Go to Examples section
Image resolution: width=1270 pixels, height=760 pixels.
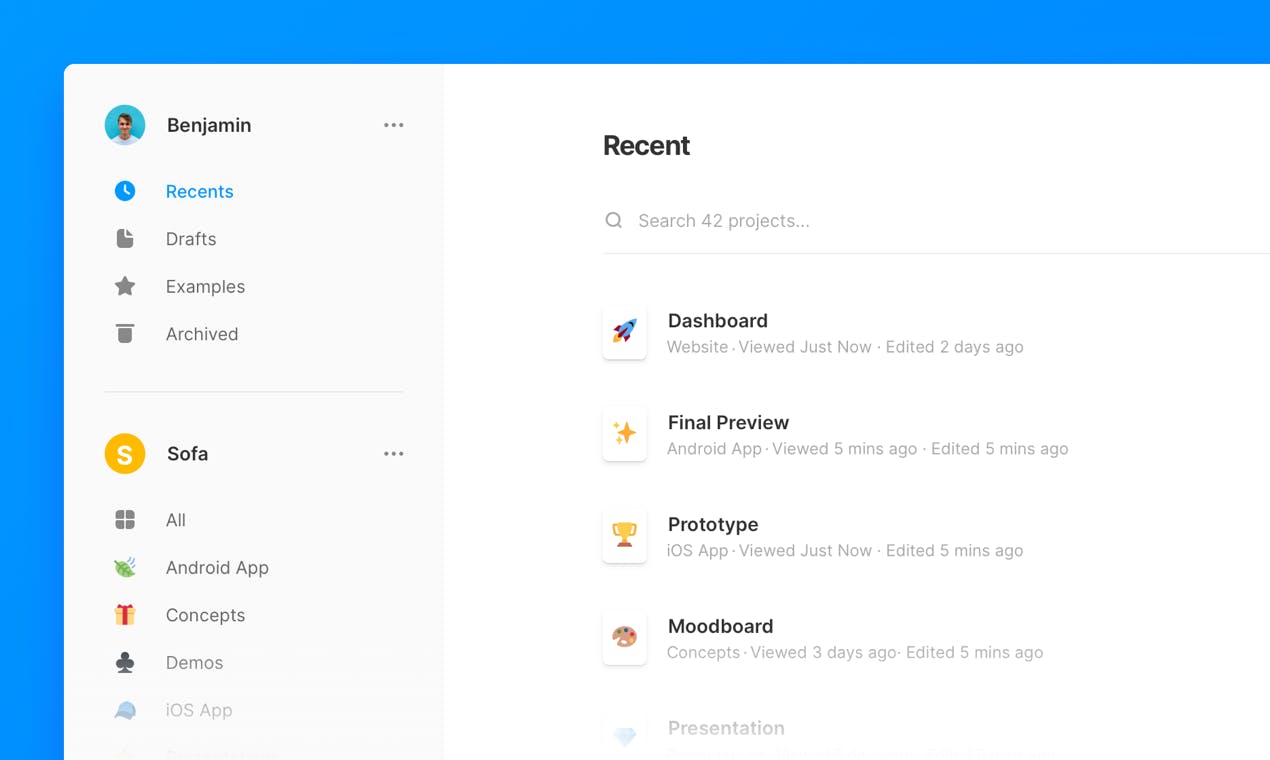pyautogui.click(x=205, y=286)
